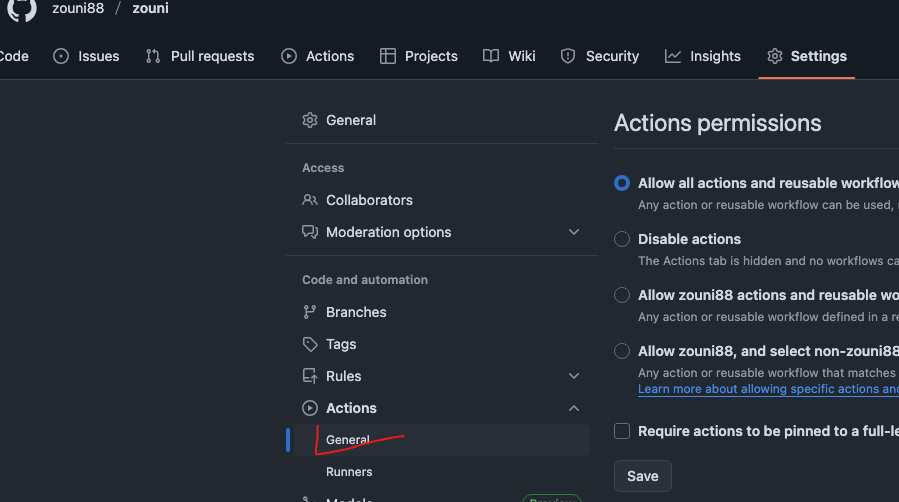The image size is (899, 502).
Task: Open Learn more about allowing specific actions link
Action: coord(767,389)
